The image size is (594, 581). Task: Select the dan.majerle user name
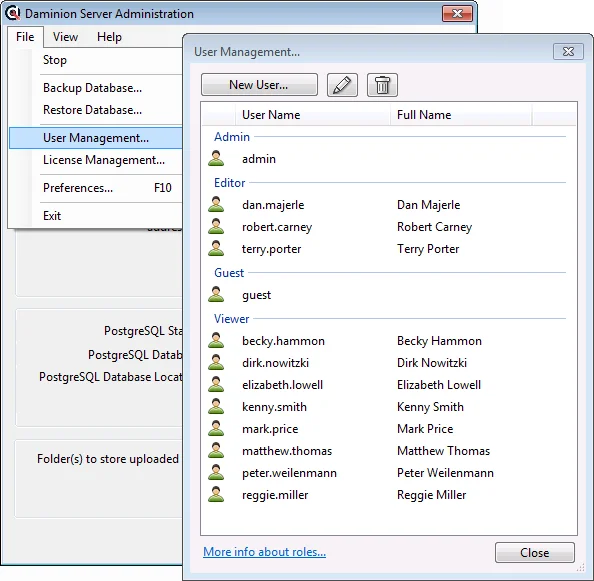click(273, 205)
